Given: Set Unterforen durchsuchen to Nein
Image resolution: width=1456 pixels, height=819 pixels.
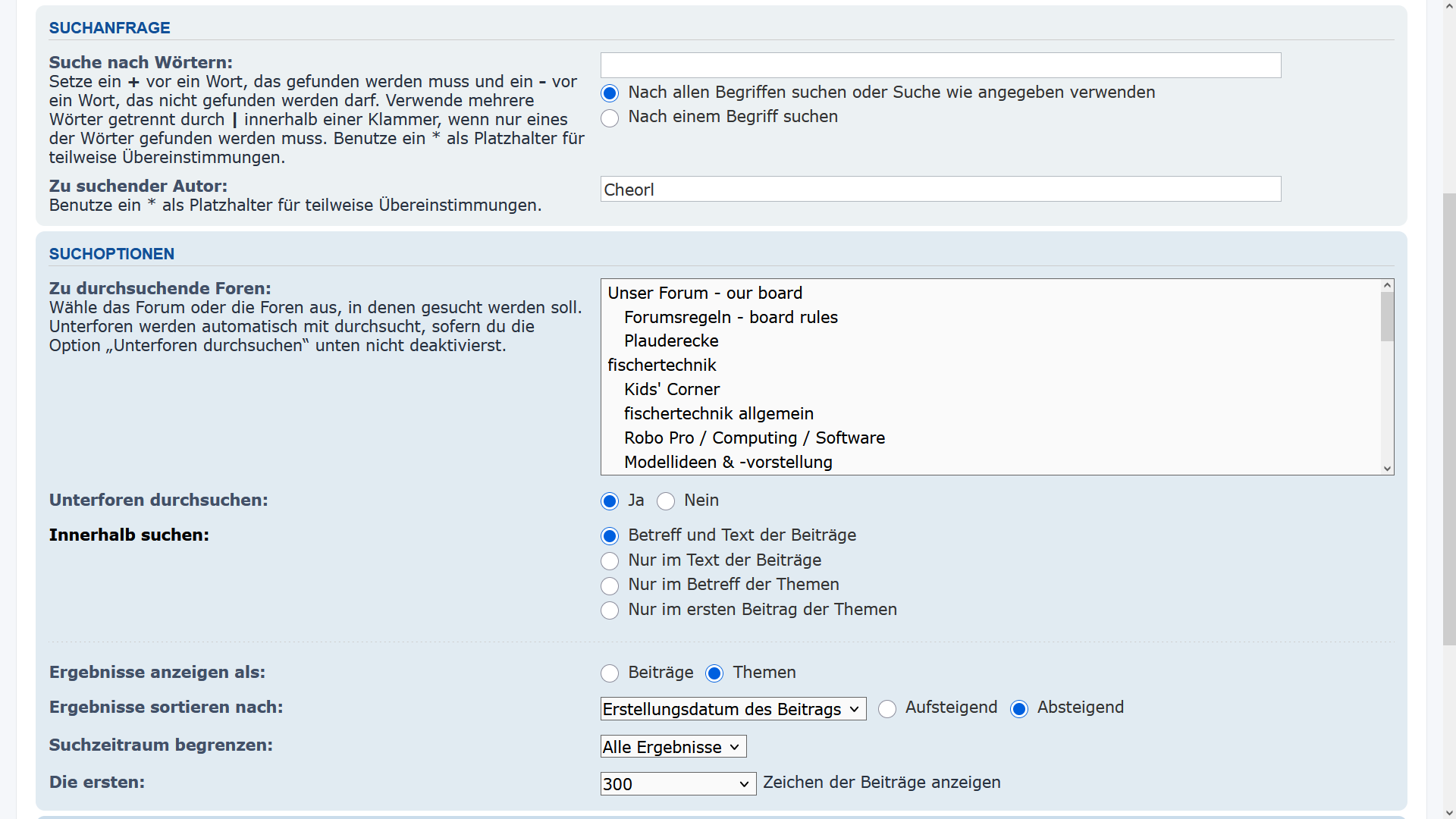Looking at the screenshot, I should [666, 501].
